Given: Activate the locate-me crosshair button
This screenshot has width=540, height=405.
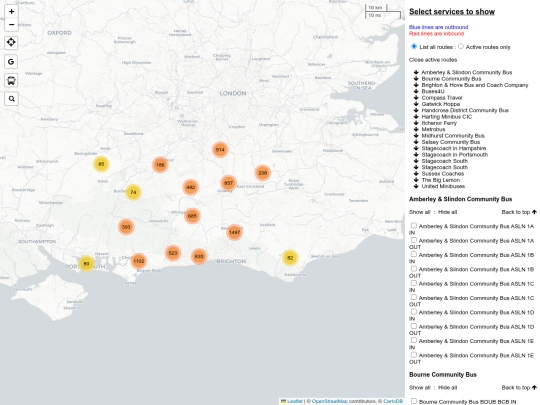Looking at the screenshot, I should 11,42.
